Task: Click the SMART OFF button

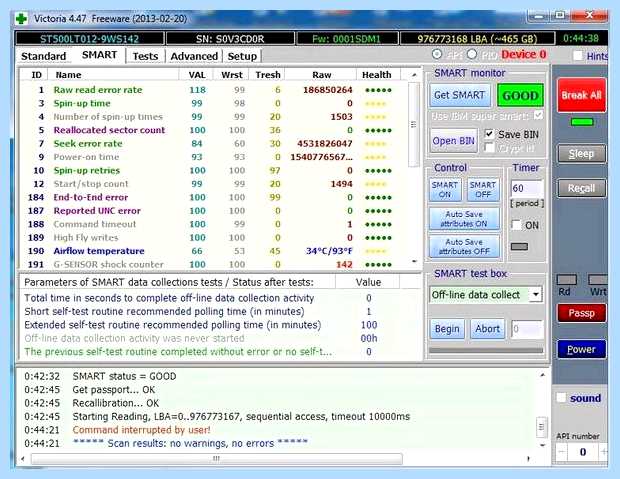Action: click(483, 189)
